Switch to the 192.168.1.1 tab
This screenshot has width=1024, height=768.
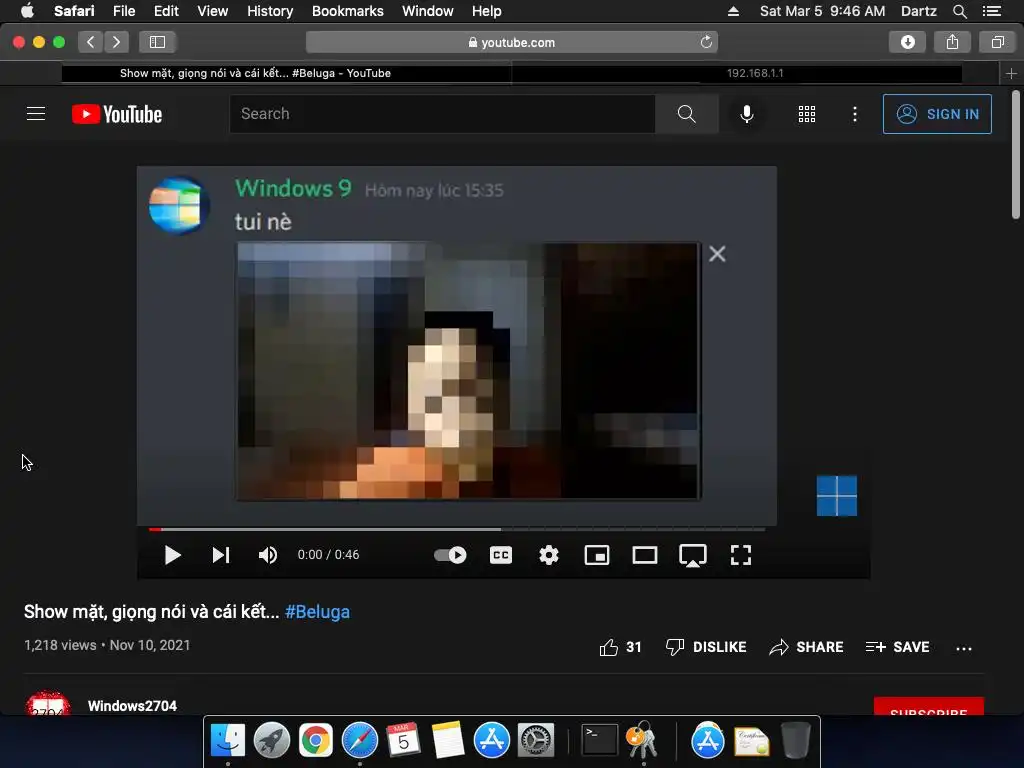click(x=755, y=73)
